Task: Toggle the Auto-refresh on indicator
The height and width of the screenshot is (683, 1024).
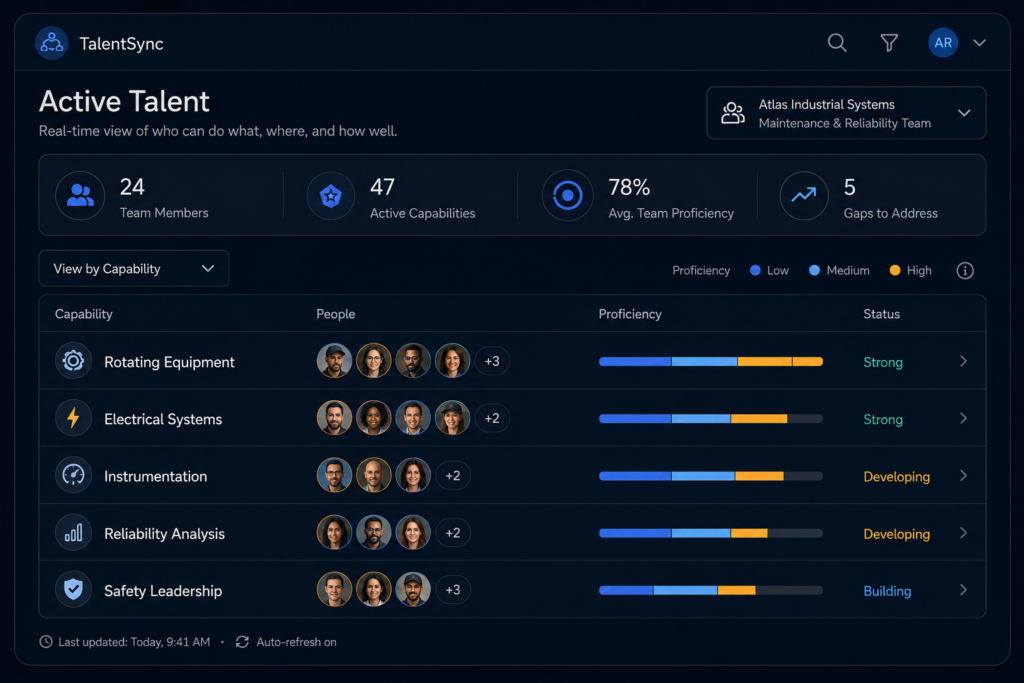Action: (286, 642)
